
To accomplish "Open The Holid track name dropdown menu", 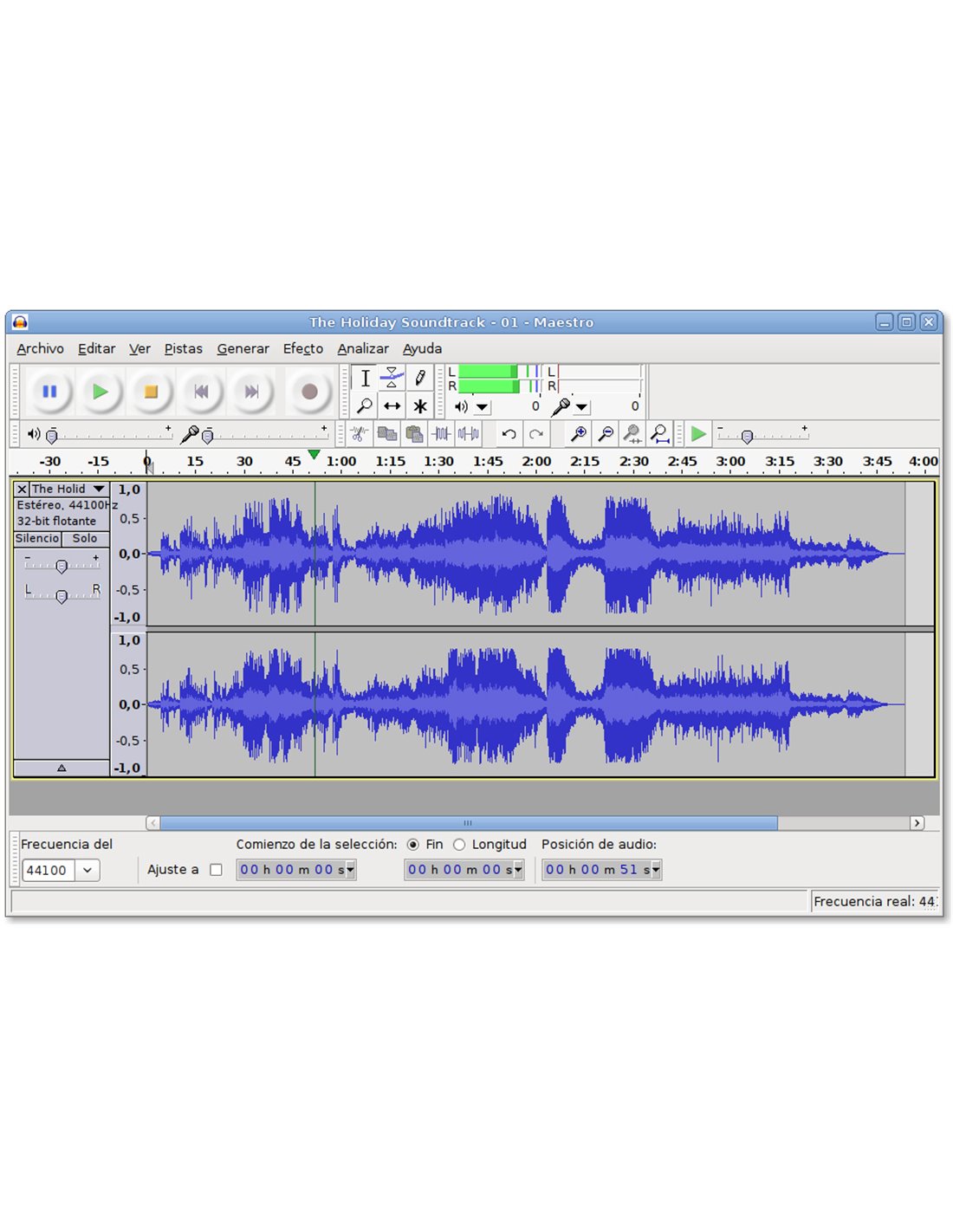I will pos(99,490).
